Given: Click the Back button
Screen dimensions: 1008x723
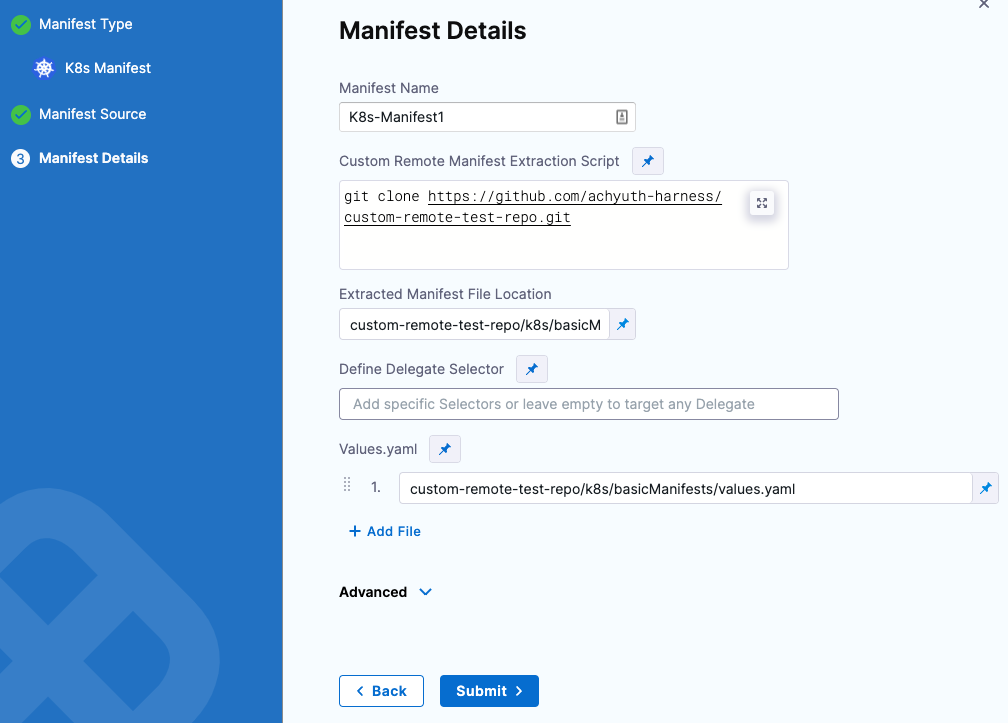Looking at the screenshot, I should pos(381,691).
